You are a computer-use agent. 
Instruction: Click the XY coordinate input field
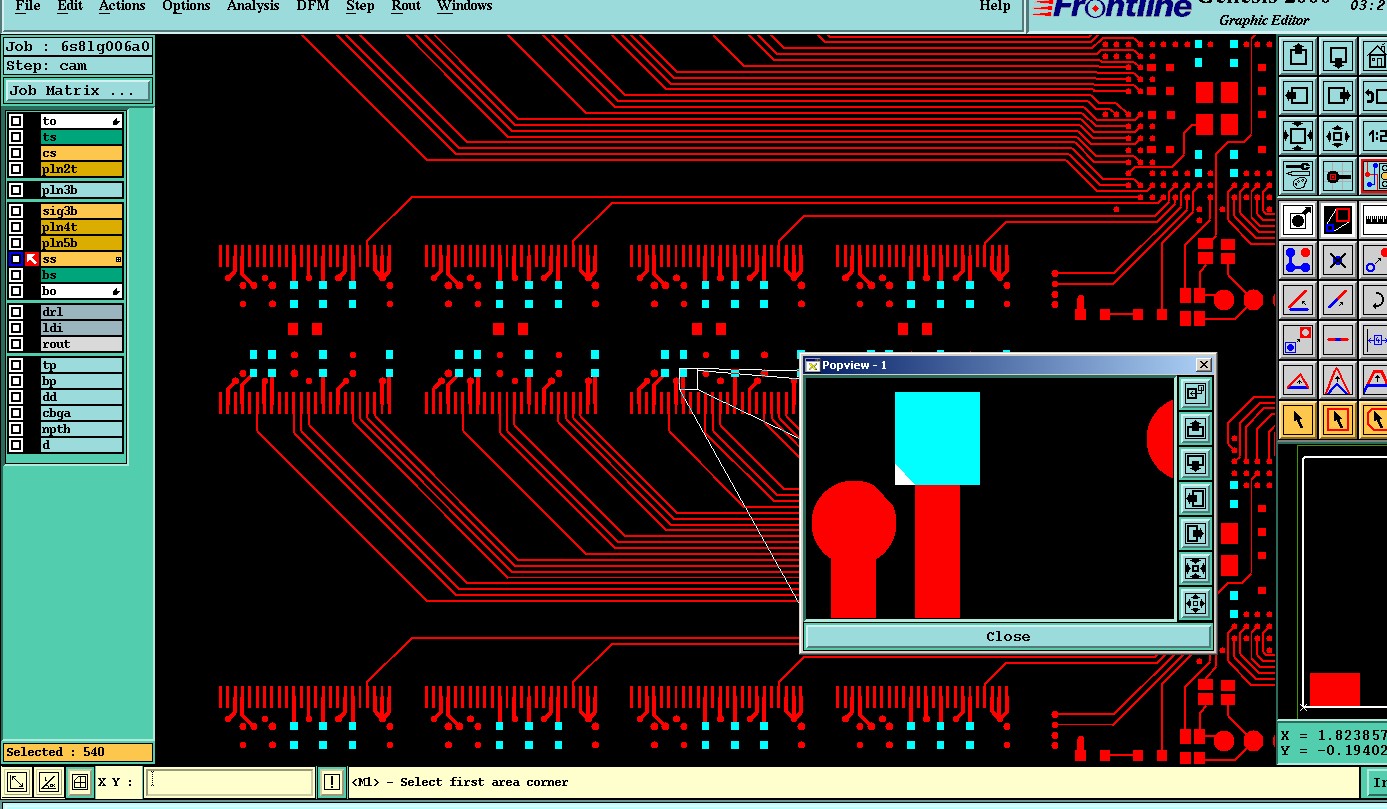point(230,782)
